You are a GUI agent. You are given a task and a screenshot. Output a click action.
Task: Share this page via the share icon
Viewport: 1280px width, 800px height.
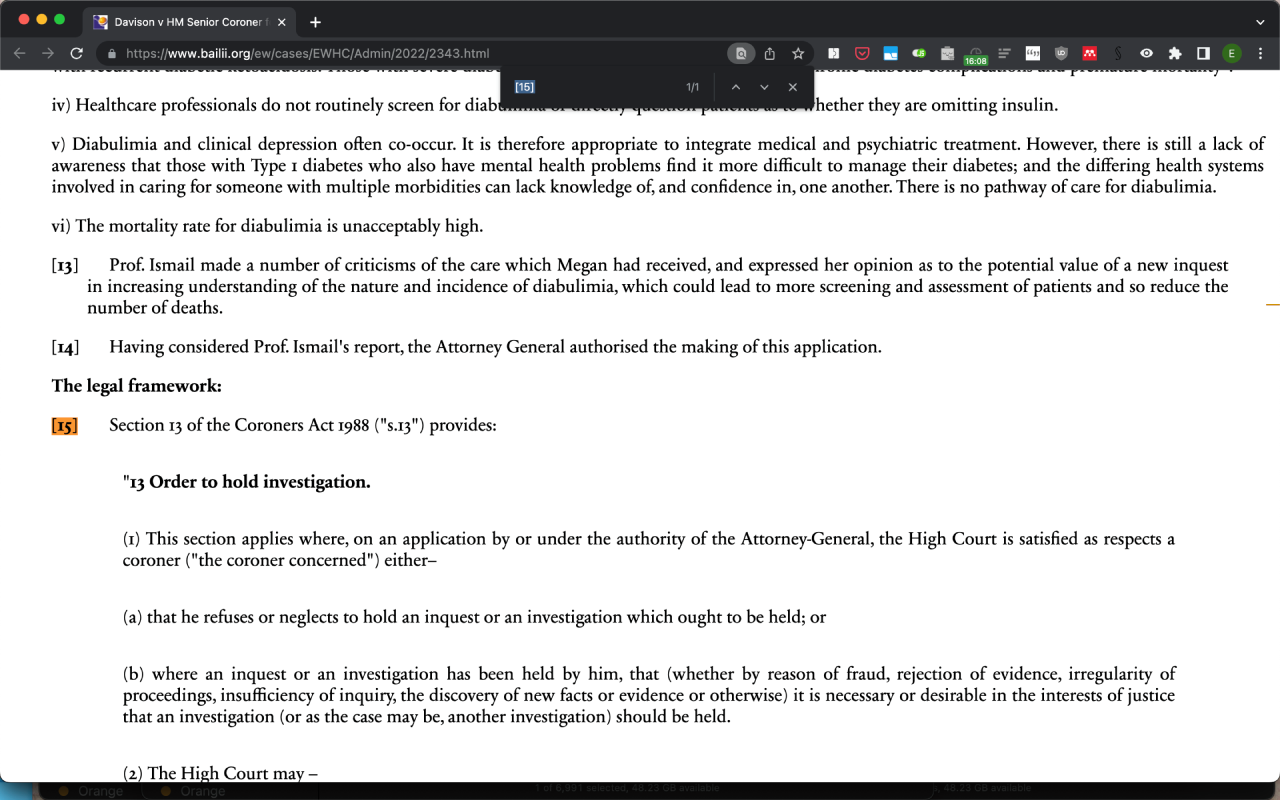(770, 53)
